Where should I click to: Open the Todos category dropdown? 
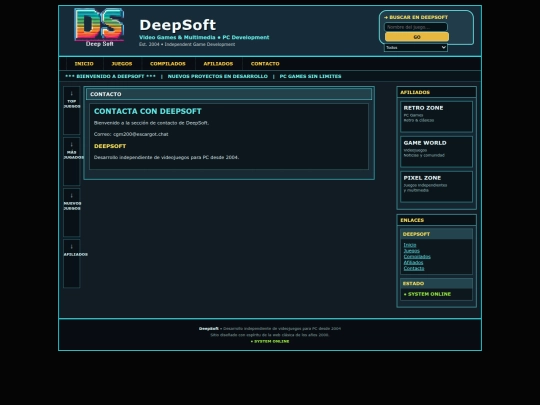coord(416,48)
